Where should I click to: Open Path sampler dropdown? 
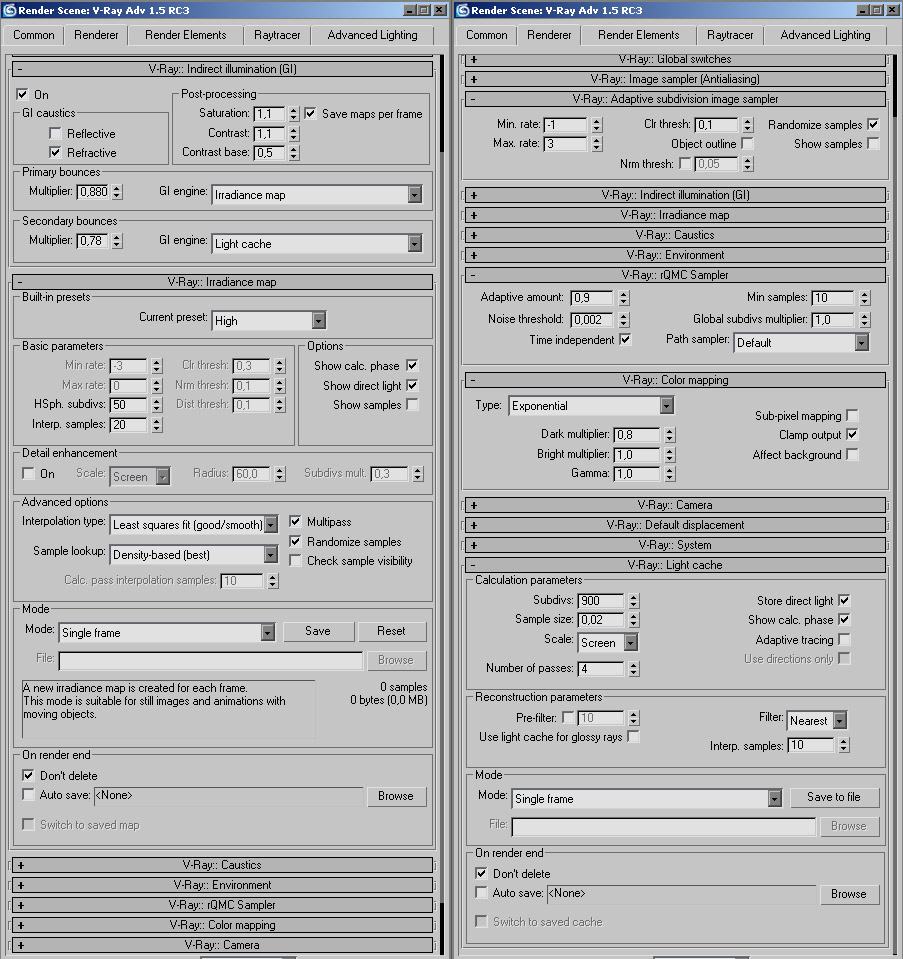[x=801, y=342]
